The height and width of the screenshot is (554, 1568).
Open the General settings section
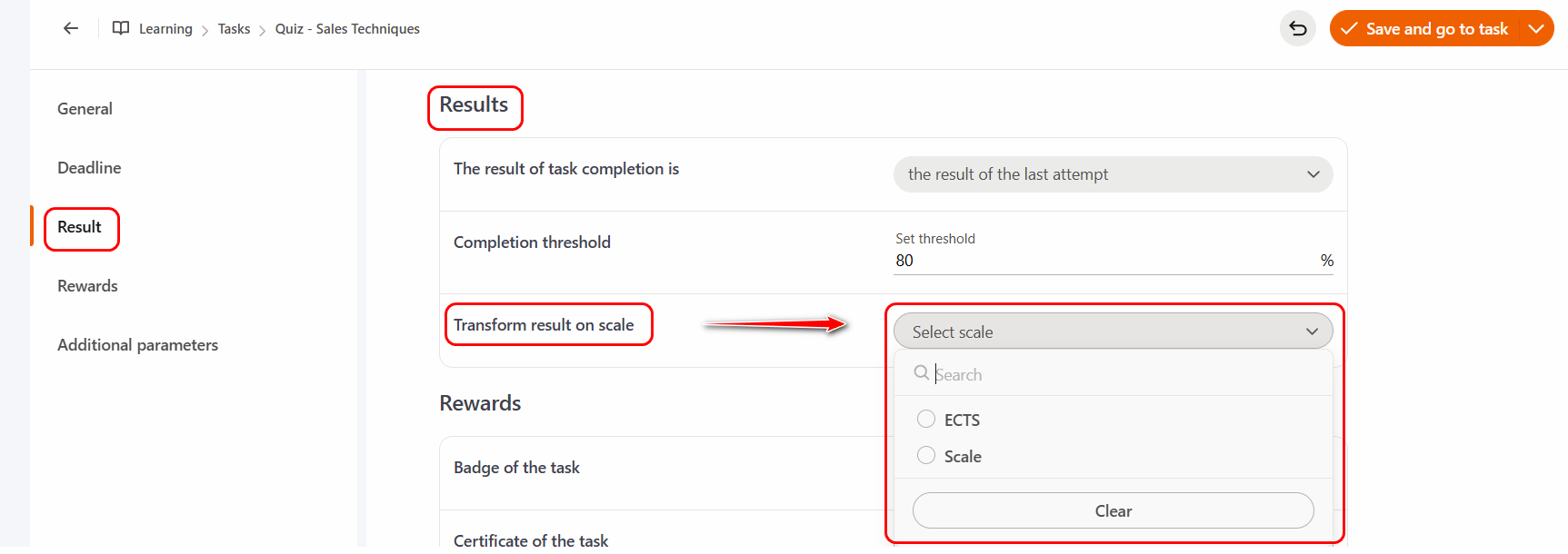(x=85, y=109)
